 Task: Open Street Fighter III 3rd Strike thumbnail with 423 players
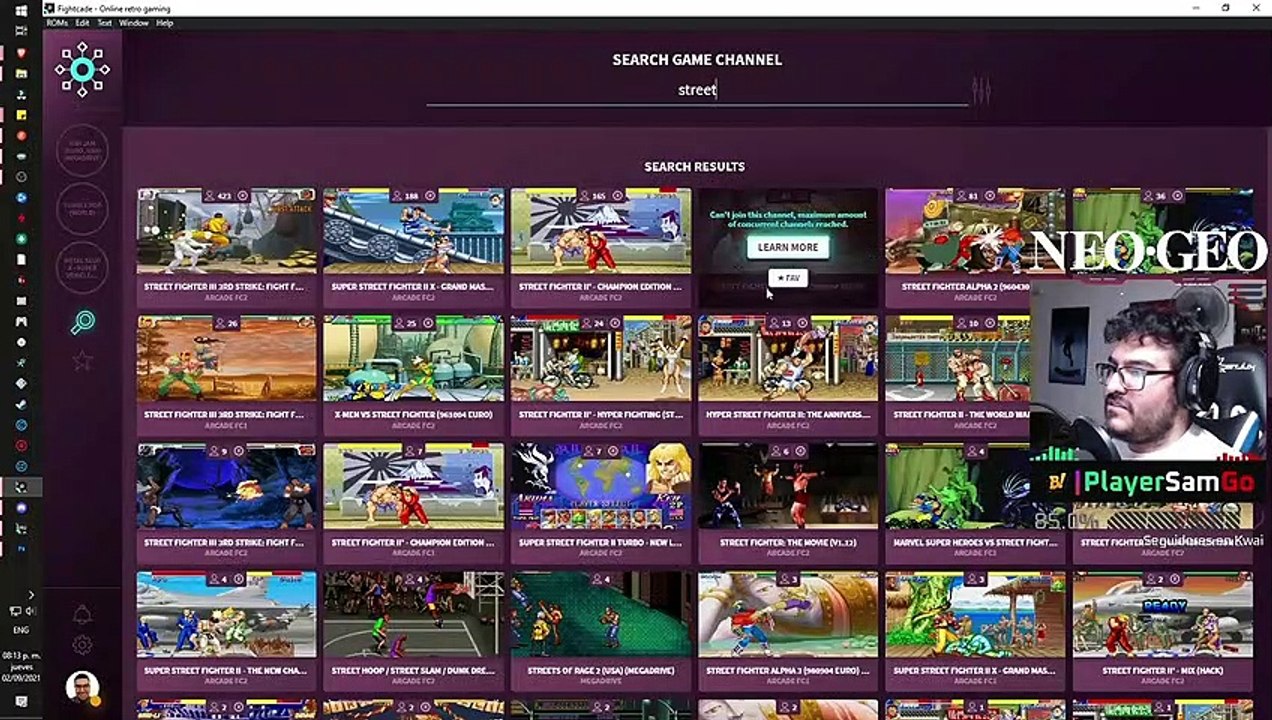tap(227, 231)
